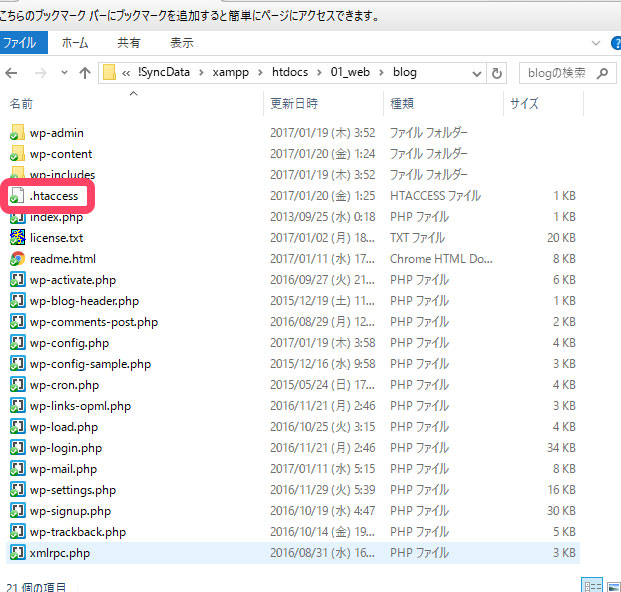Expand hidden path with double chevron
Screen dimensions: 621x592
[126, 73]
